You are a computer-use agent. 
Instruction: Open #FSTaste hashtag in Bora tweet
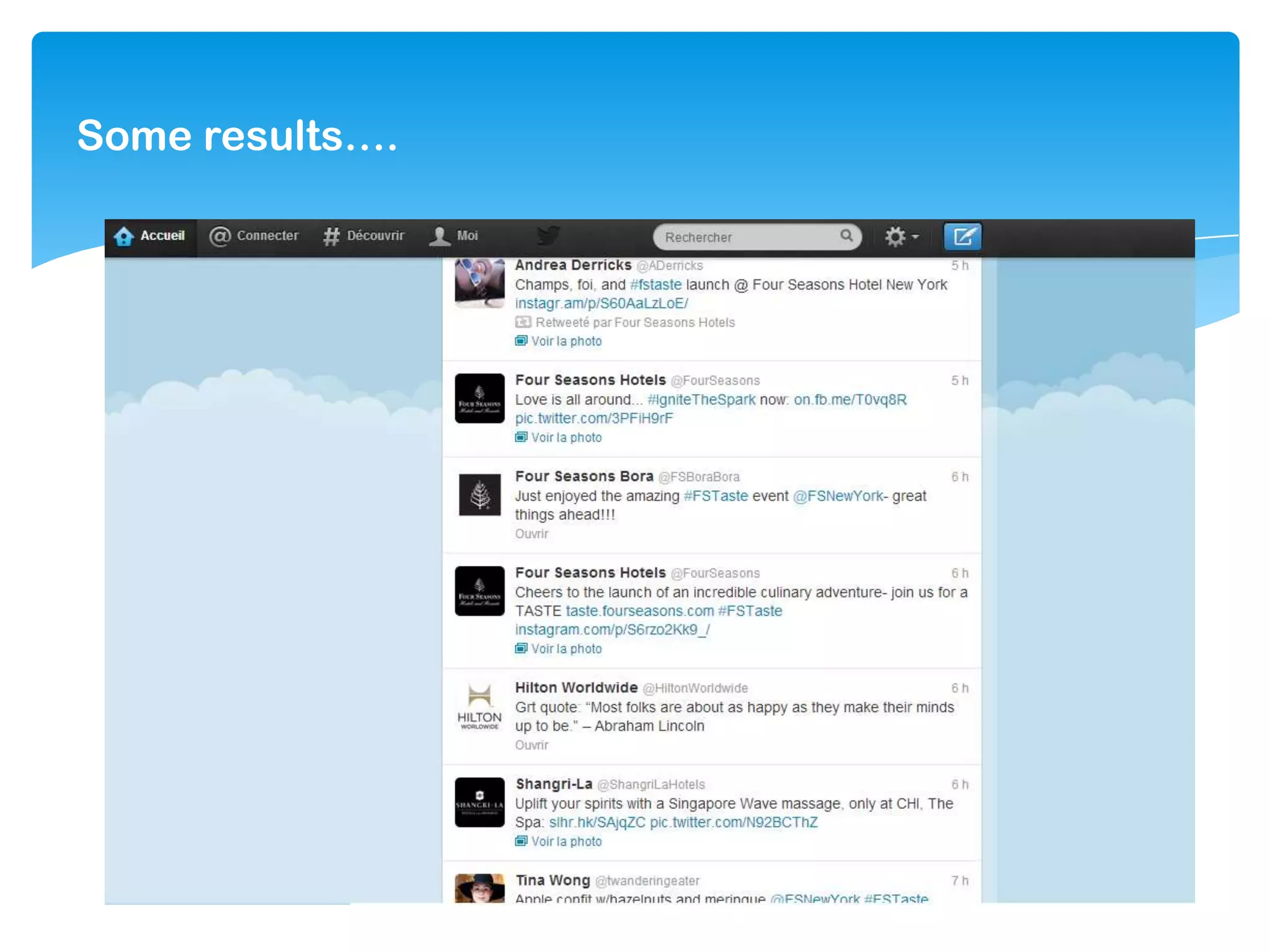pos(716,496)
